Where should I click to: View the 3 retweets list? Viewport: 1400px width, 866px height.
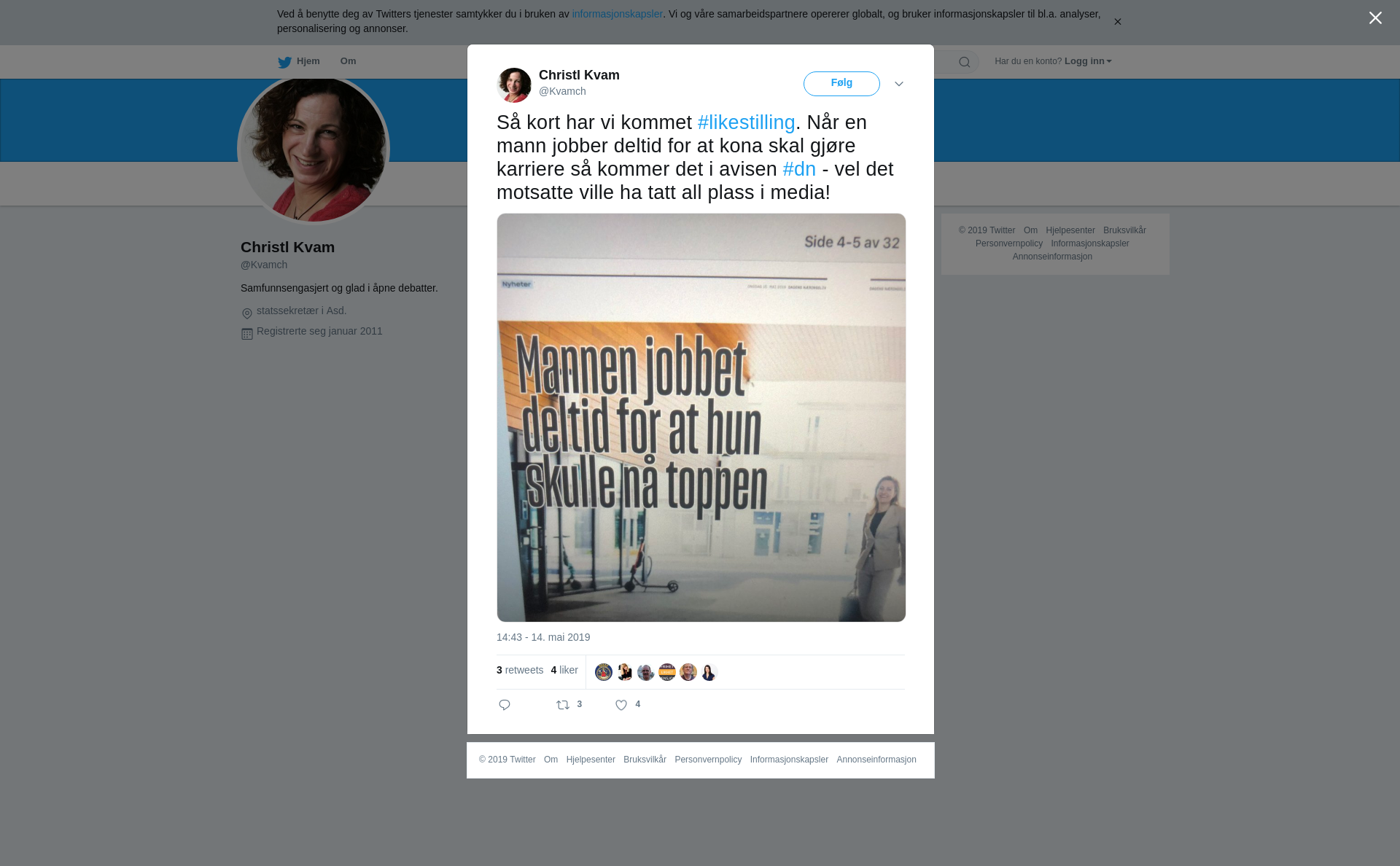(x=520, y=670)
